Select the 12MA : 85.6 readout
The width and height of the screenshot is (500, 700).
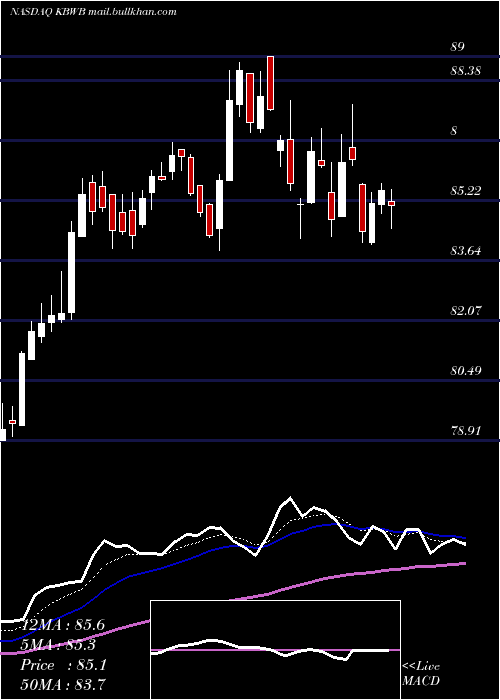pos(62,625)
